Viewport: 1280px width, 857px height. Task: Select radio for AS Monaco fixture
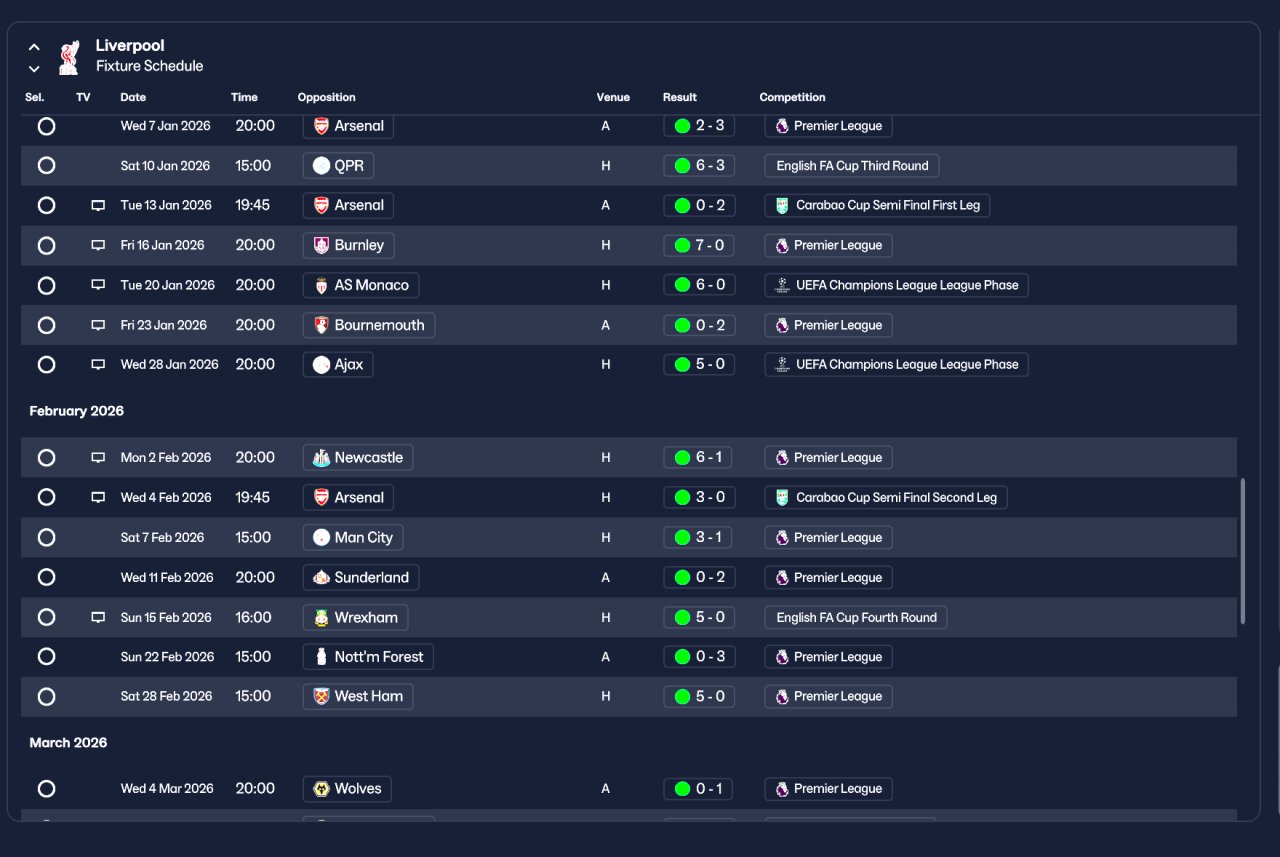pyautogui.click(x=46, y=285)
